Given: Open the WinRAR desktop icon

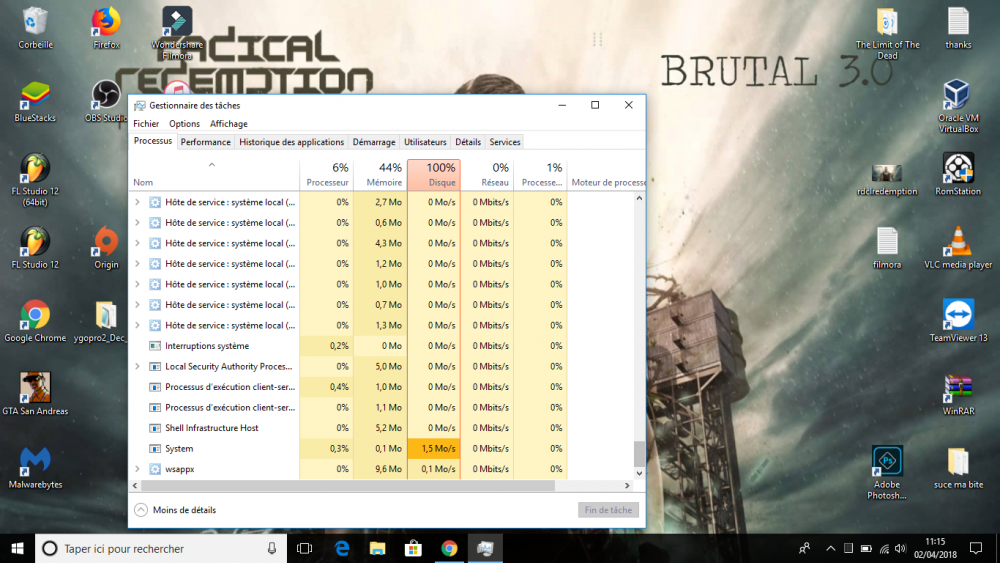Looking at the screenshot, I should (958, 387).
